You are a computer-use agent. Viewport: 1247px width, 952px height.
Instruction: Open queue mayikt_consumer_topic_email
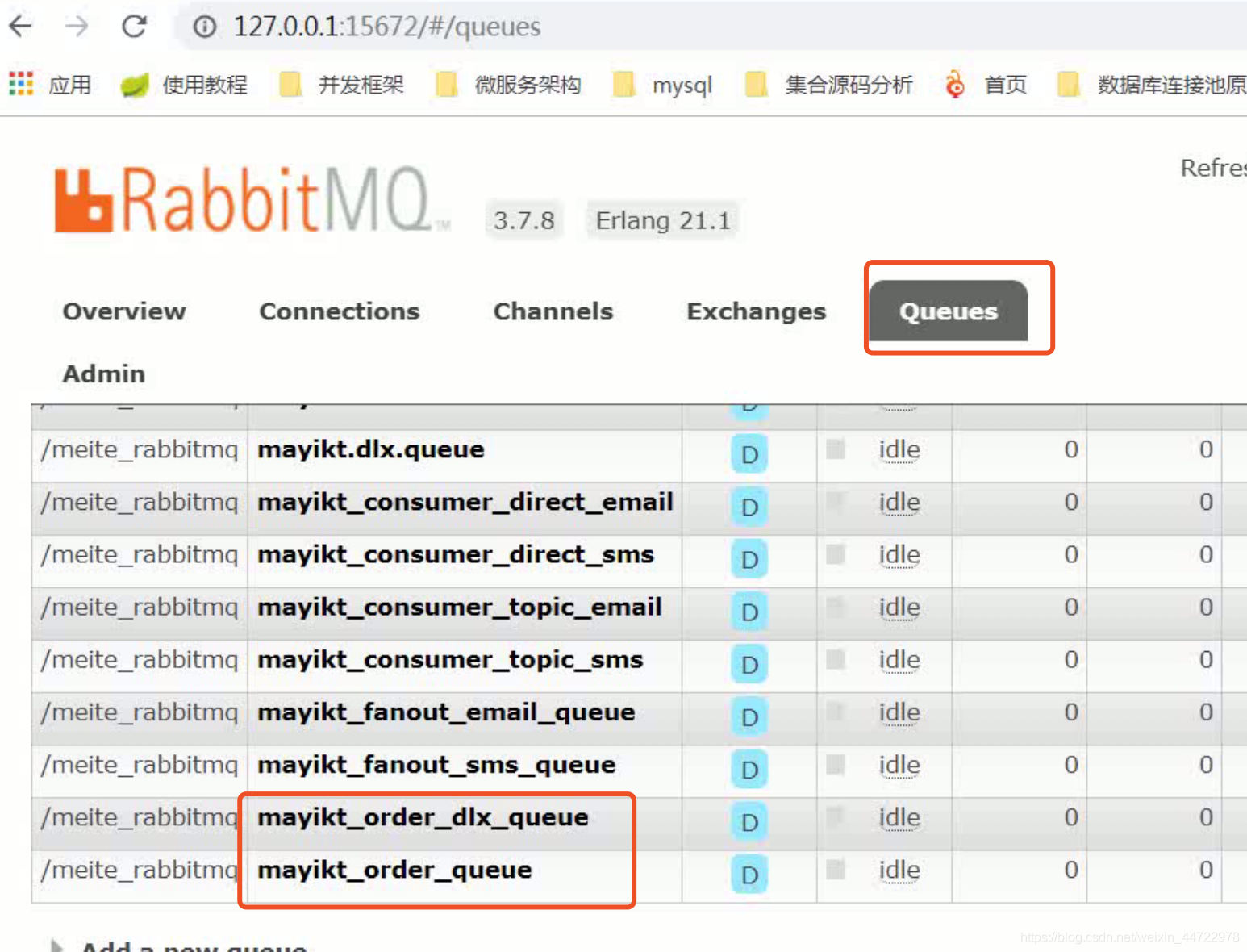pos(460,608)
